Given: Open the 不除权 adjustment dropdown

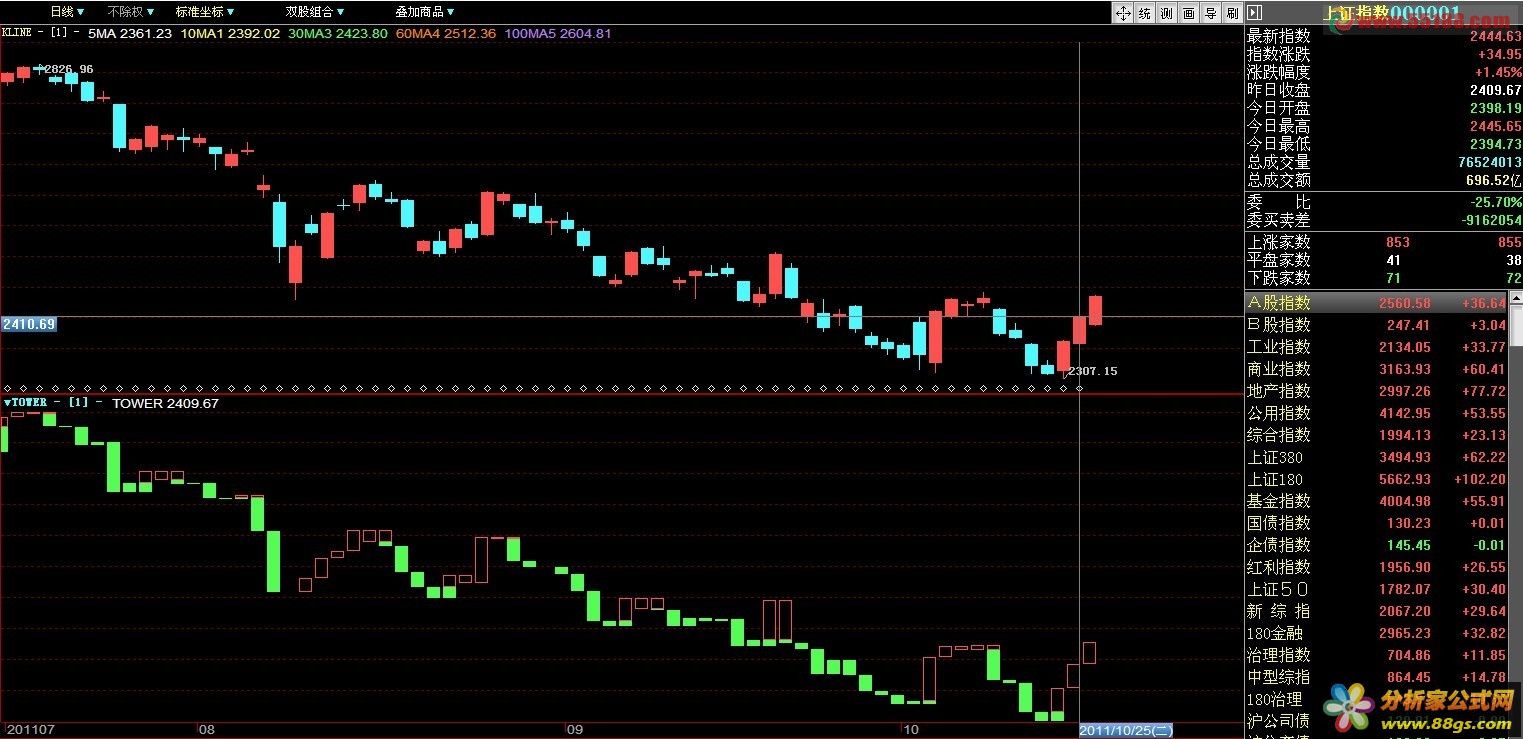Looking at the screenshot, I should (x=131, y=12).
